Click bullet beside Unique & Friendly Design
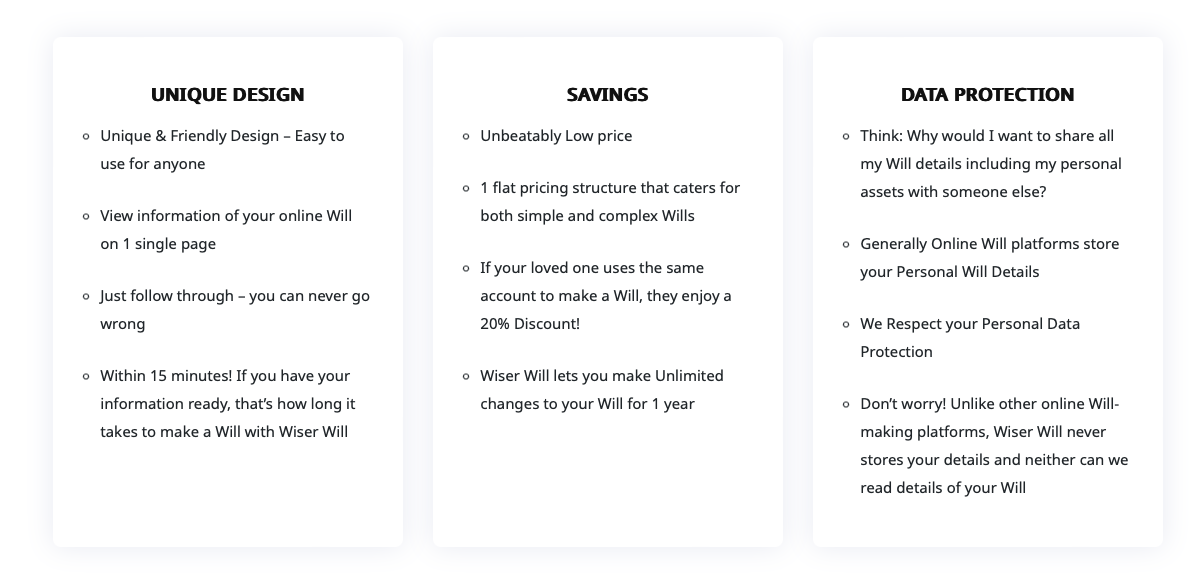 [x=87, y=136]
